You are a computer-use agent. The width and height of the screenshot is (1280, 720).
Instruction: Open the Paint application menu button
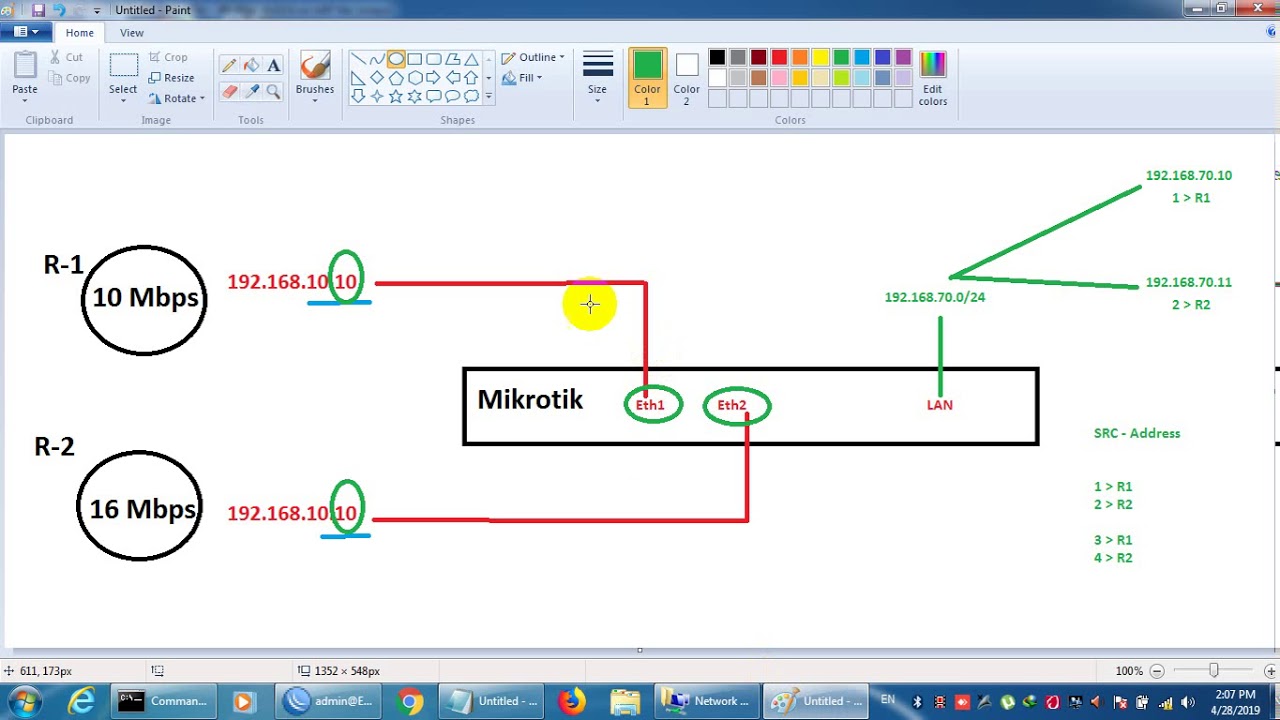tap(25, 32)
